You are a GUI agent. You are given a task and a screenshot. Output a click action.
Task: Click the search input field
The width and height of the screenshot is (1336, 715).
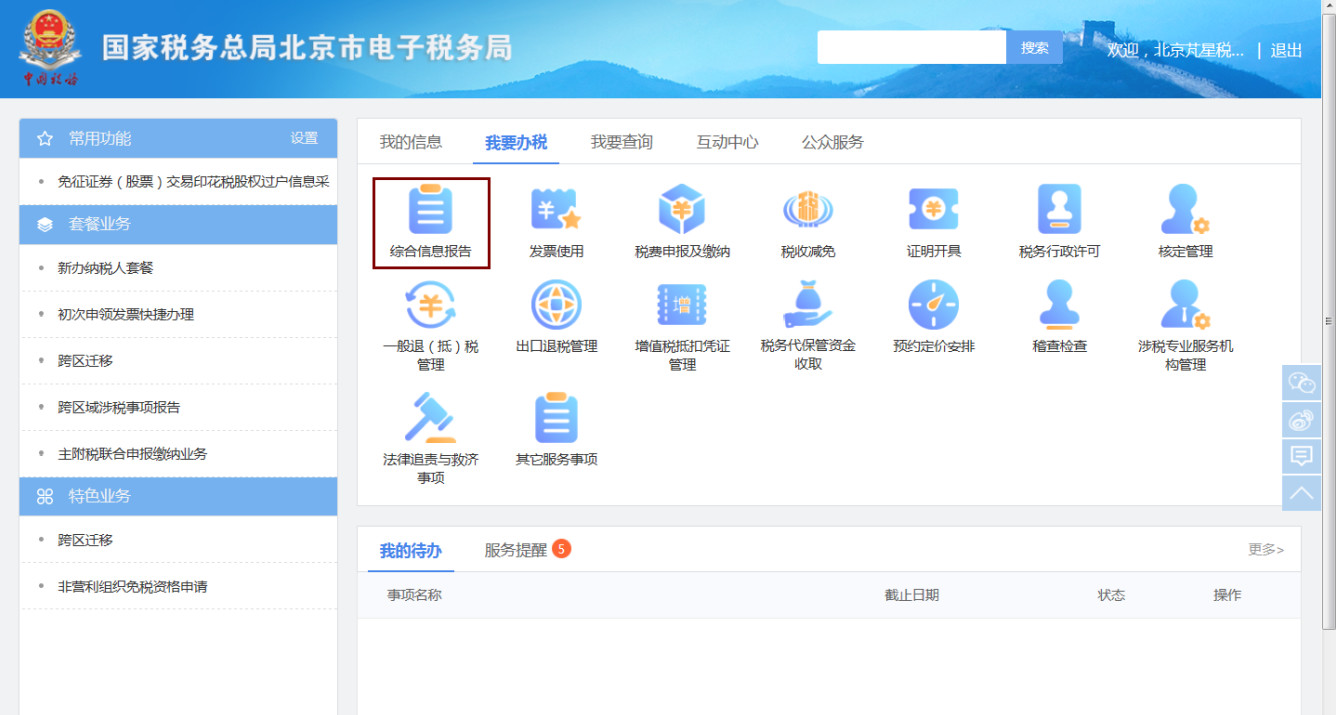[x=911, y=48]
